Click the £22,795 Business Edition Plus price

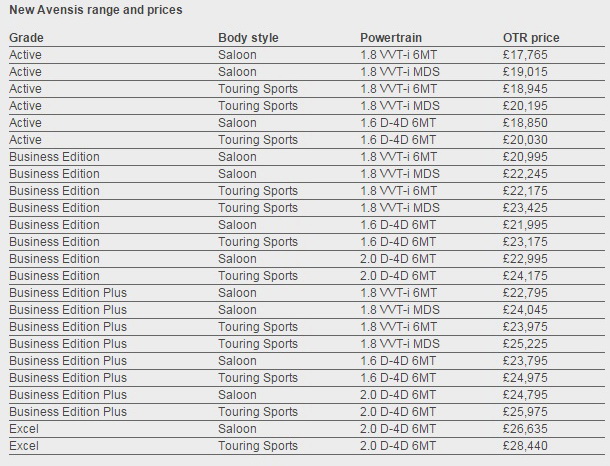[x=525, y=293]
